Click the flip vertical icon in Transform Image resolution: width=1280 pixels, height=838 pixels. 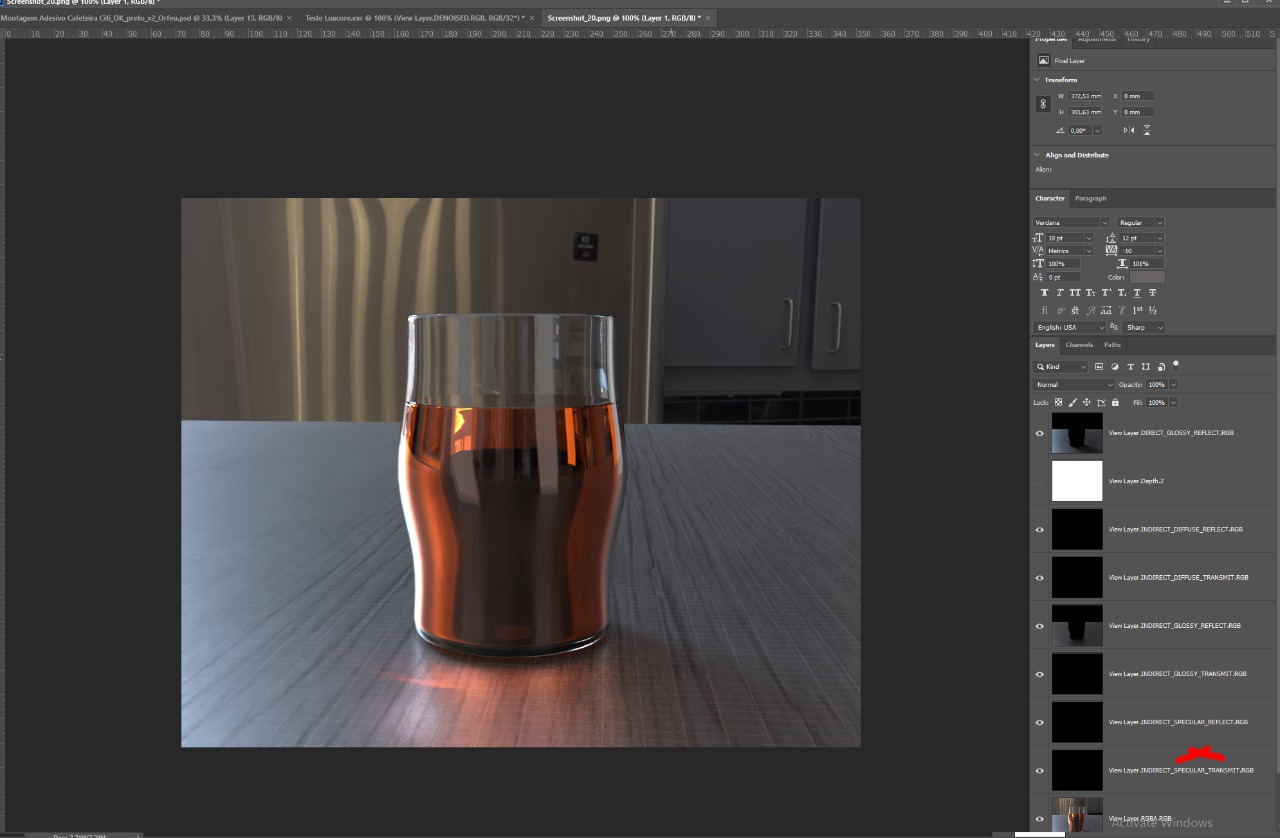[x=1147, y=130]
